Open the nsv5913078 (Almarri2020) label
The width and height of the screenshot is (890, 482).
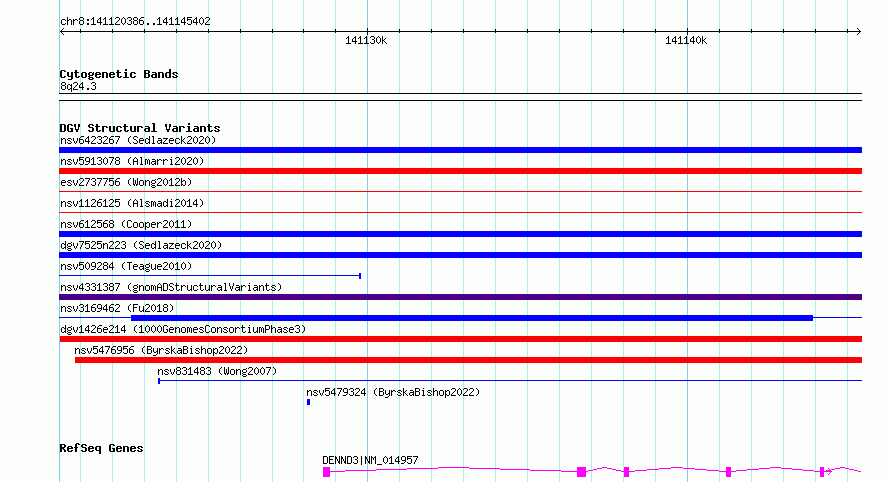pyautogui.click(x=132, y=161)
